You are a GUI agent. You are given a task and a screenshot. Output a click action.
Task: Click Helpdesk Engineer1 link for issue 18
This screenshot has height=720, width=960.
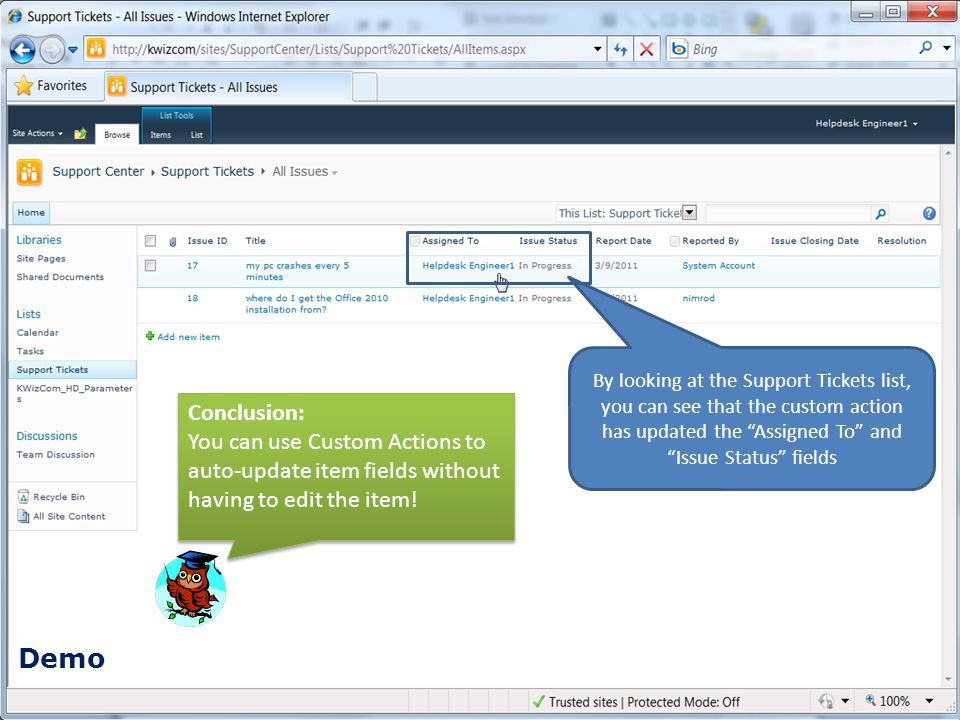tap(468, 298)
